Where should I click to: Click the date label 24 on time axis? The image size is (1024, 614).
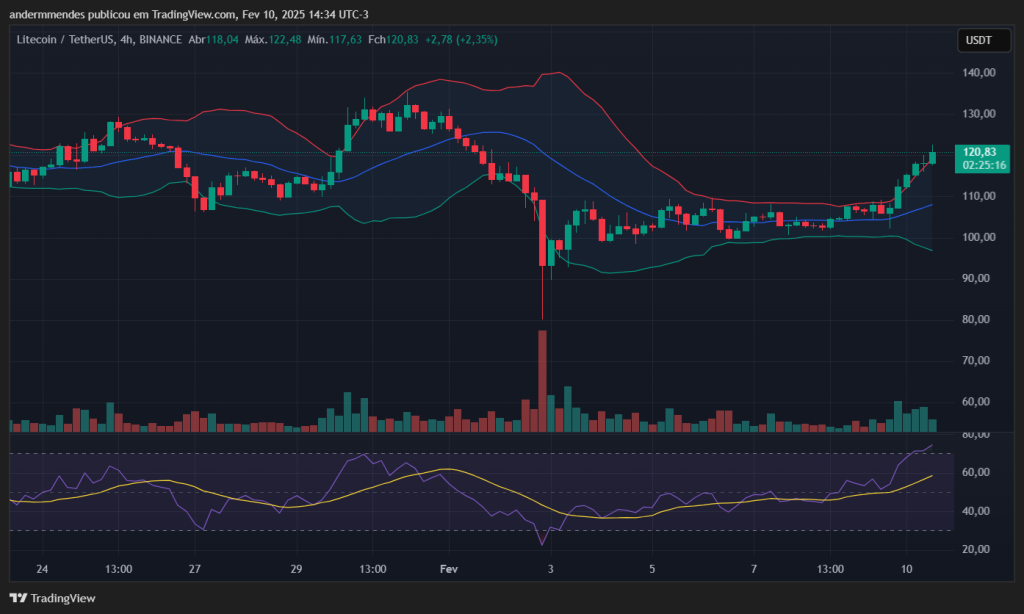42,569
